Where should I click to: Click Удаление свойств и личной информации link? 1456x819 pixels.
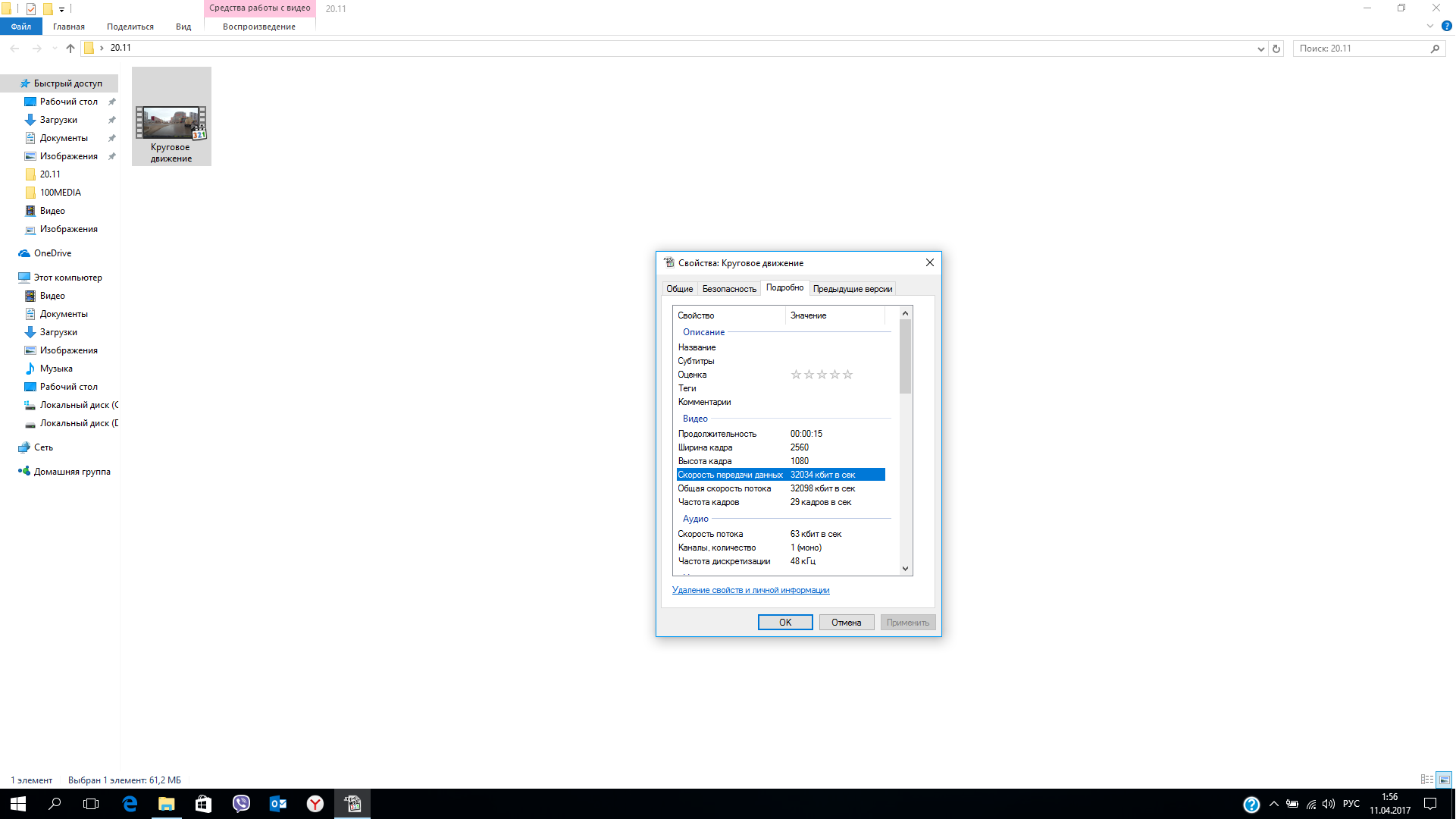750,590
